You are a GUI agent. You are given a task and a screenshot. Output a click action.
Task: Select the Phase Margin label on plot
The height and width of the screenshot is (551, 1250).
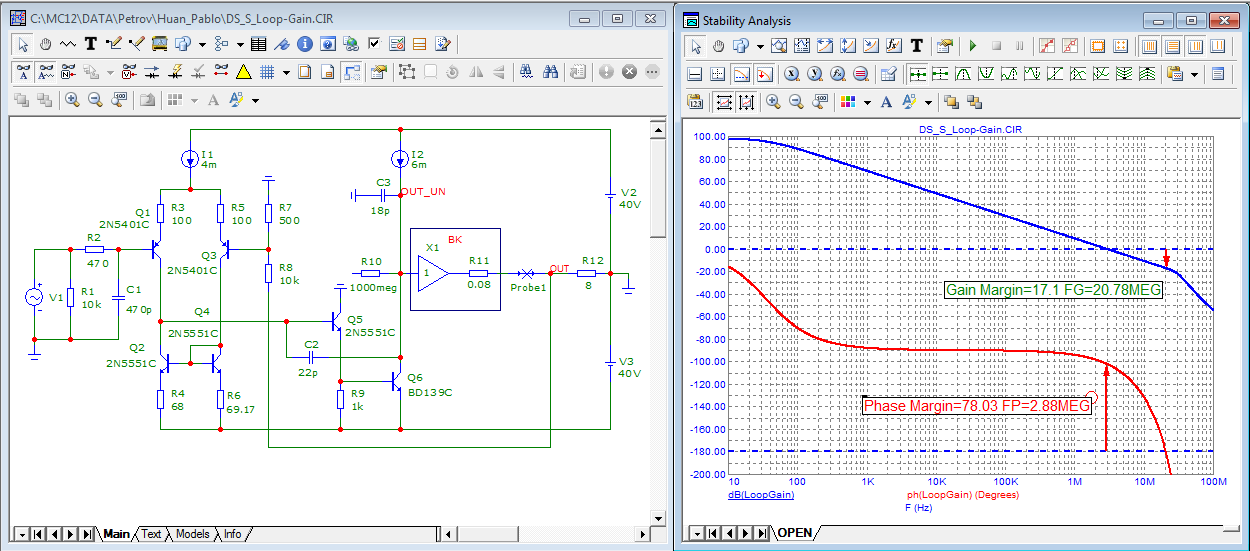[x=976, y=406]
